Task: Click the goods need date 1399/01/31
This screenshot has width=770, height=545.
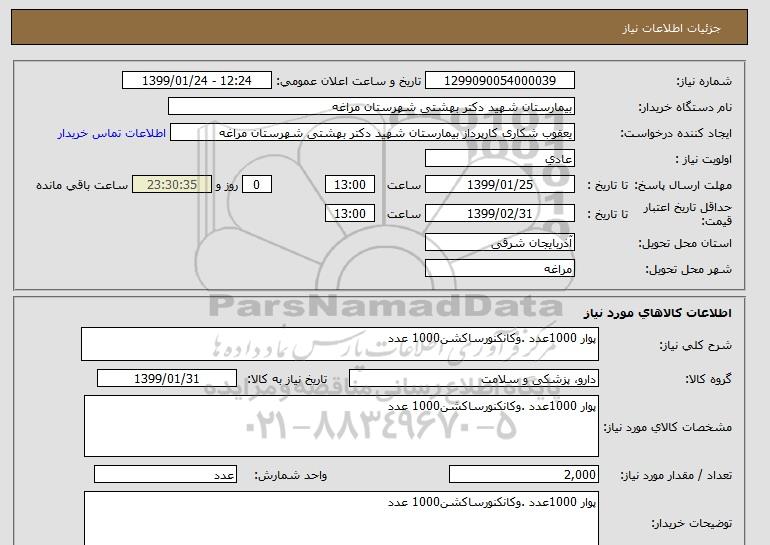Action: click(x=167, y=379)
